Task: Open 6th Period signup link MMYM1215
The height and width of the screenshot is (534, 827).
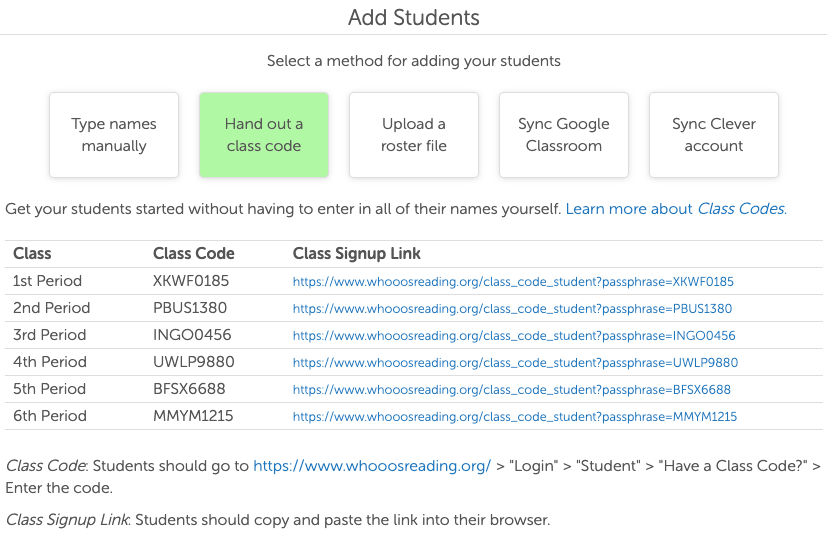Action: click(514, 417)
